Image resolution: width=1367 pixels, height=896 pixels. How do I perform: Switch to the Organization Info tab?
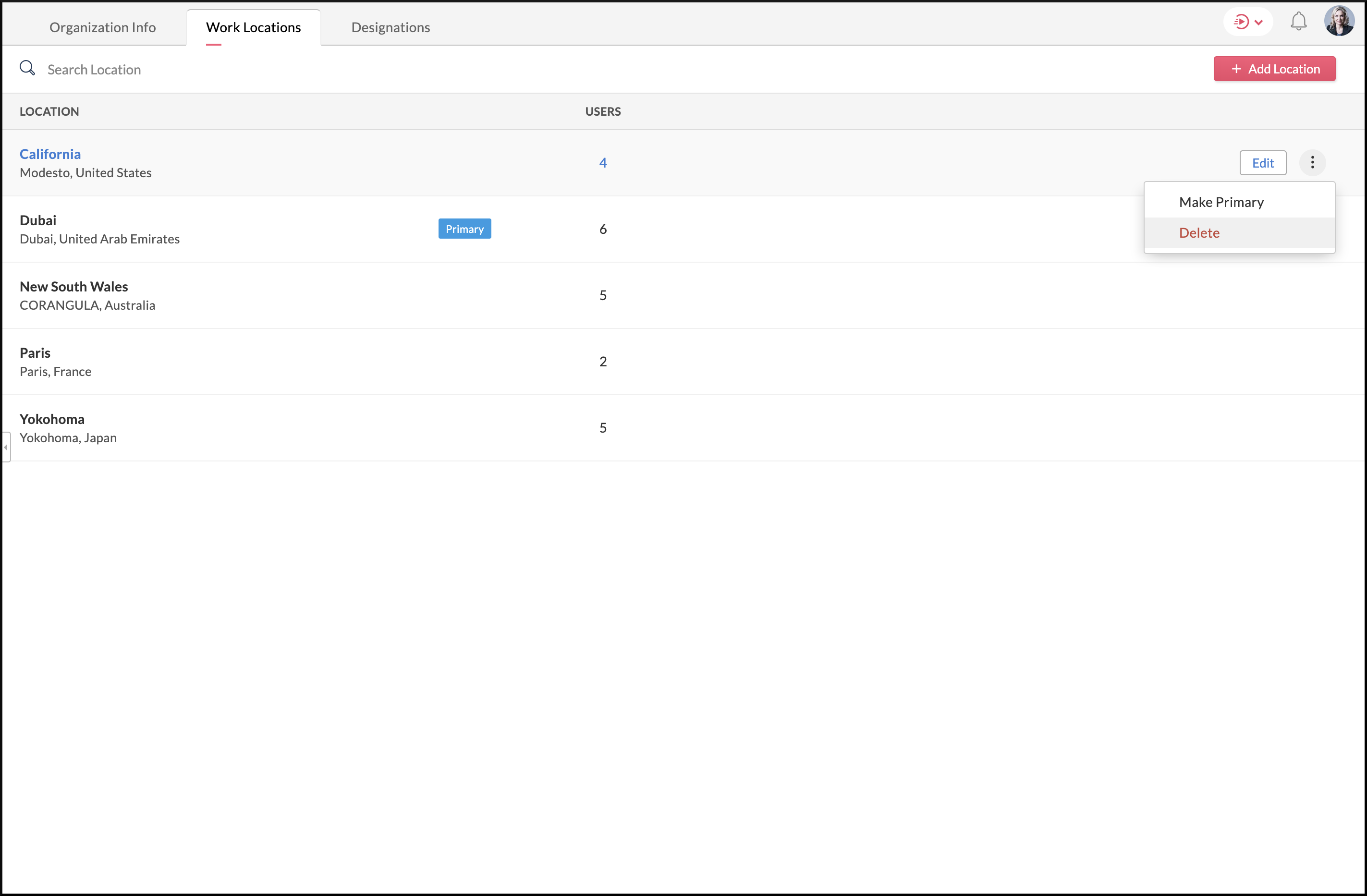(x=102, y=27)
